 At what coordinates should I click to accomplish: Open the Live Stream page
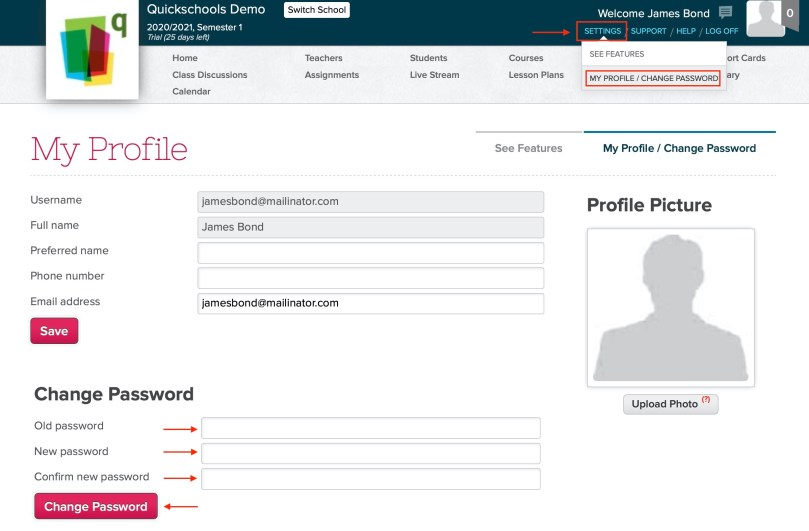click(434, 75)
